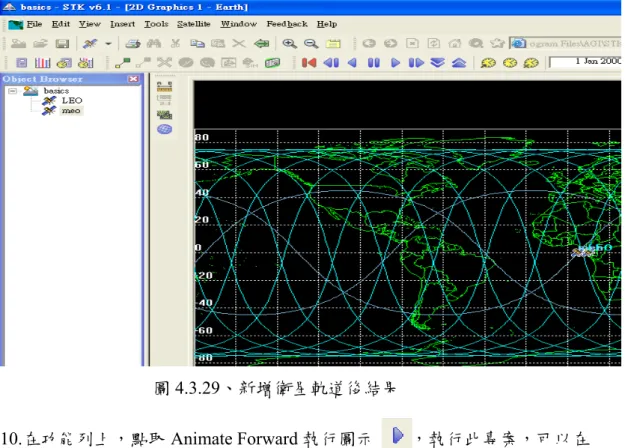The image size is (625, 448).
Task: Click the third yellow clock icon
Action: (531, 63)
